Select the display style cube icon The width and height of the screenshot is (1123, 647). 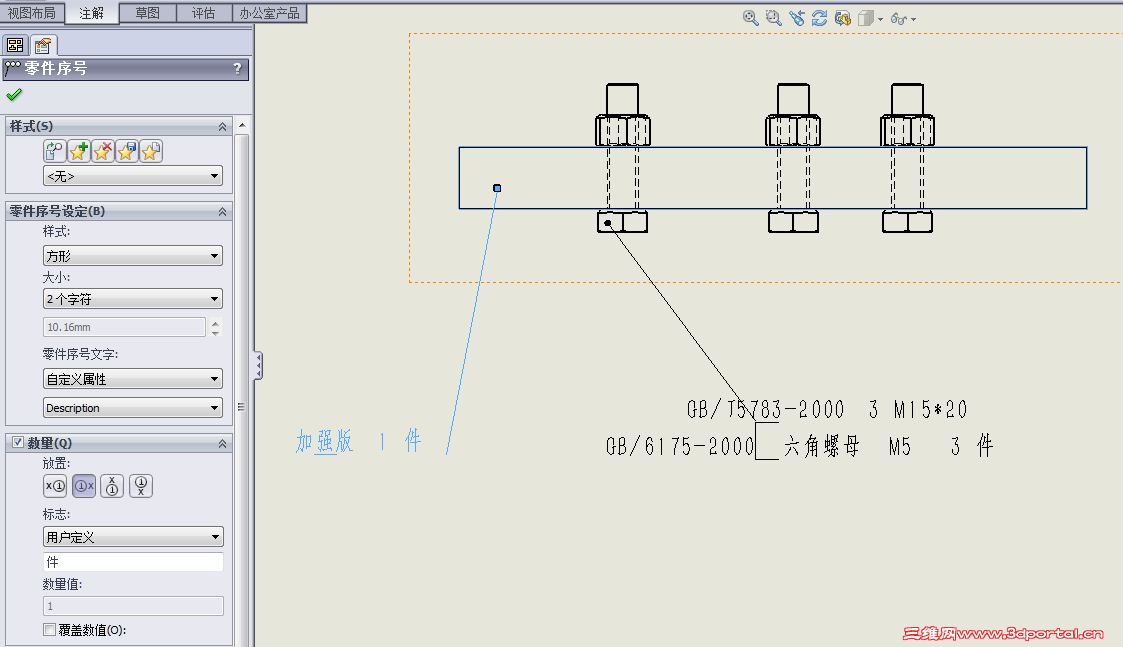(x=866, y=18)
